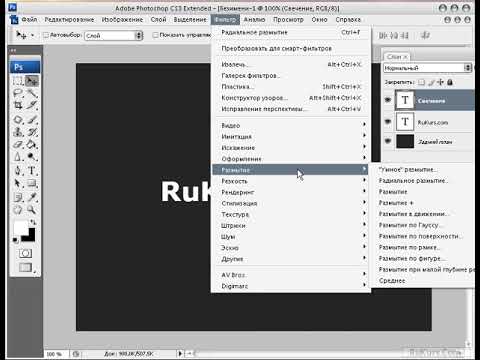This screenshot has height=360, width=480.
Task: Expand the Стилизация submenu
Action: coord(290,203)
